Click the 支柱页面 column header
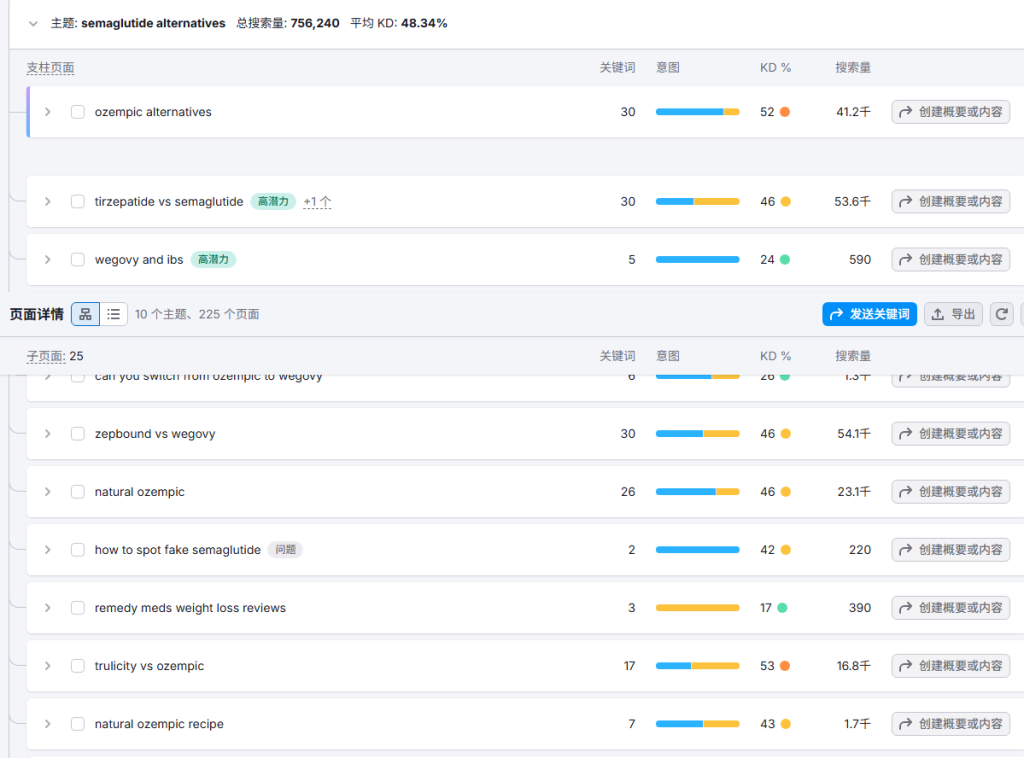The height and width of the screenshot is (758, 1024). coord(50,68)
